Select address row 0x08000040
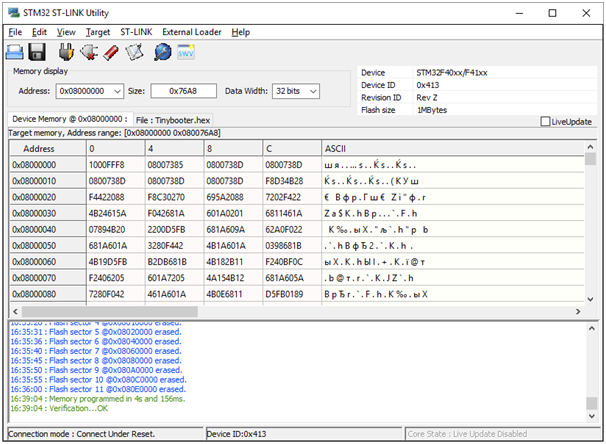This screenshot has height=444, width=606. click(48, 230)
